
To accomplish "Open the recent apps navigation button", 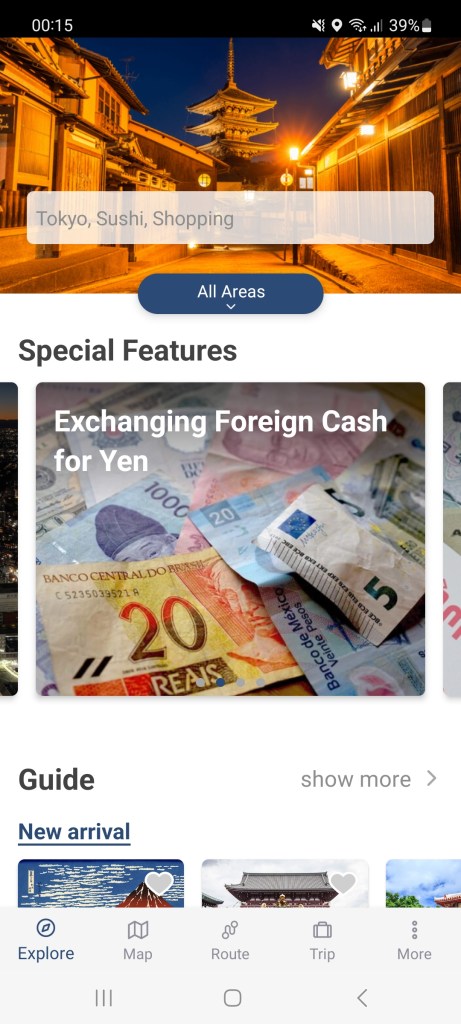I will pos(104,997).
